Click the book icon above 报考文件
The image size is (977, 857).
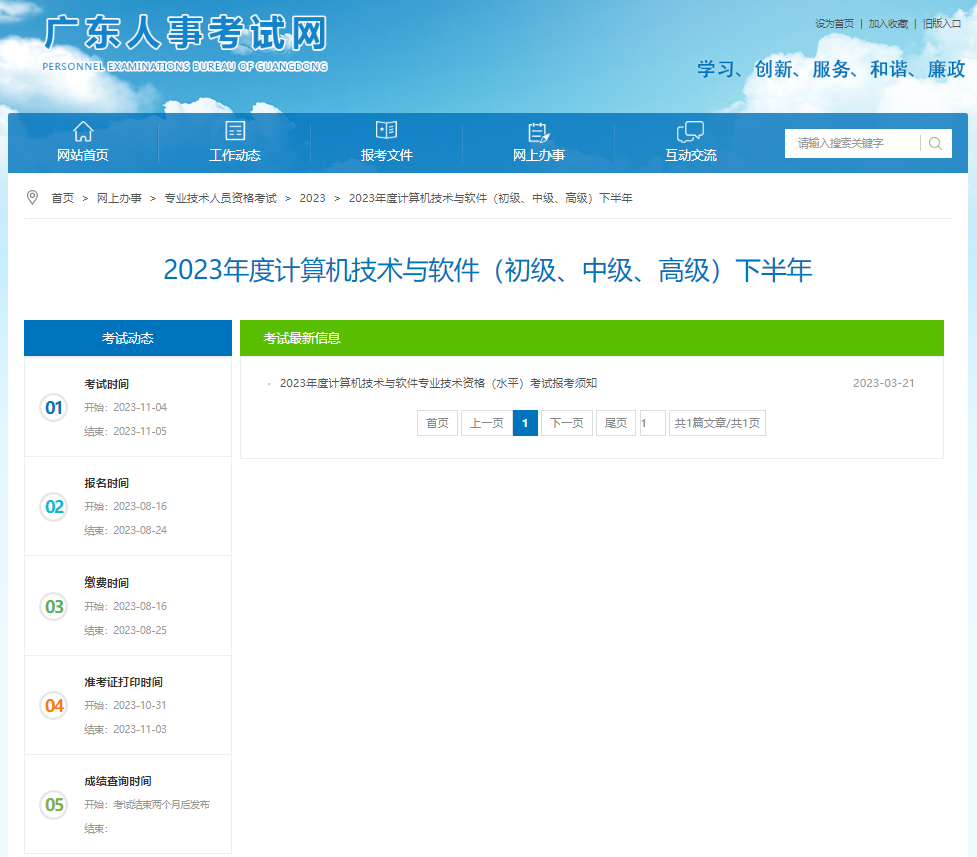point(386,131)
